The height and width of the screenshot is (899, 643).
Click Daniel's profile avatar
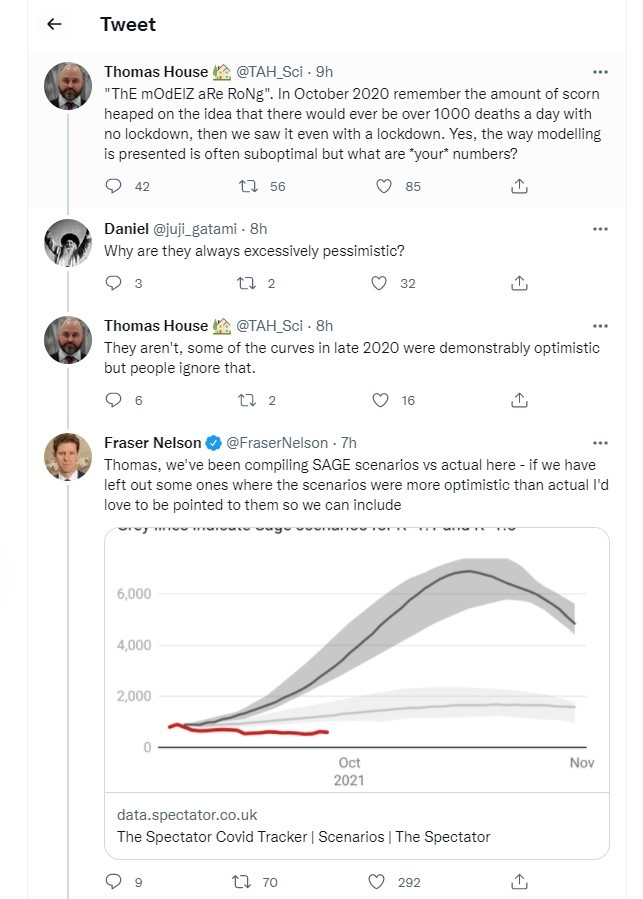(69, 243)
